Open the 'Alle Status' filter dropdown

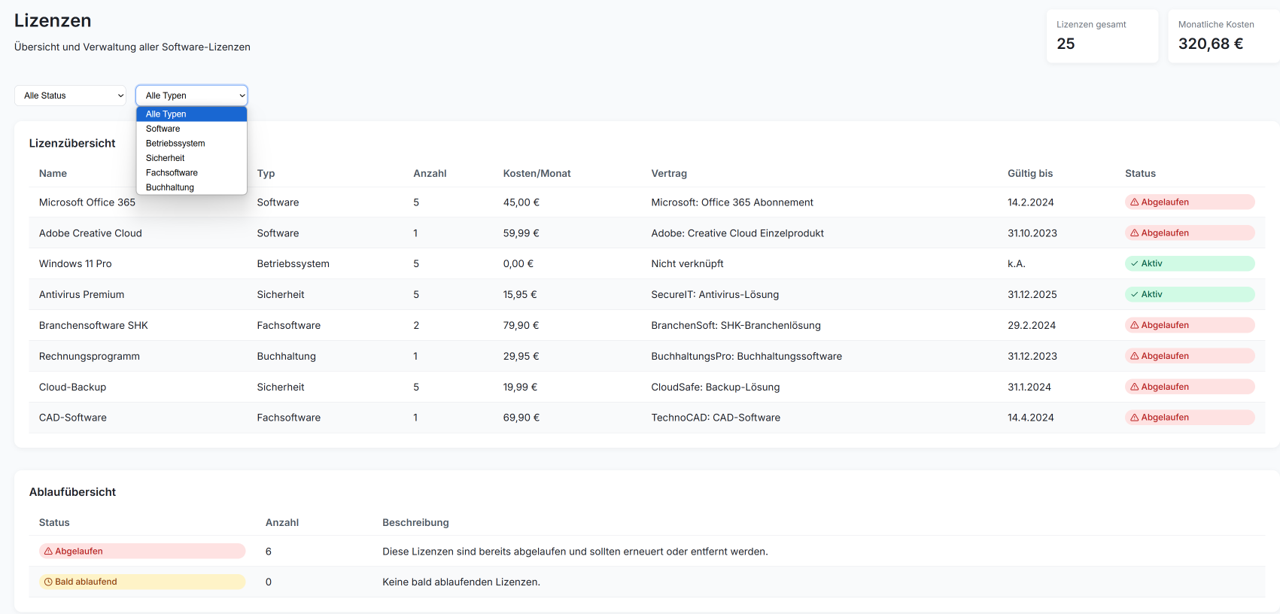70,96
